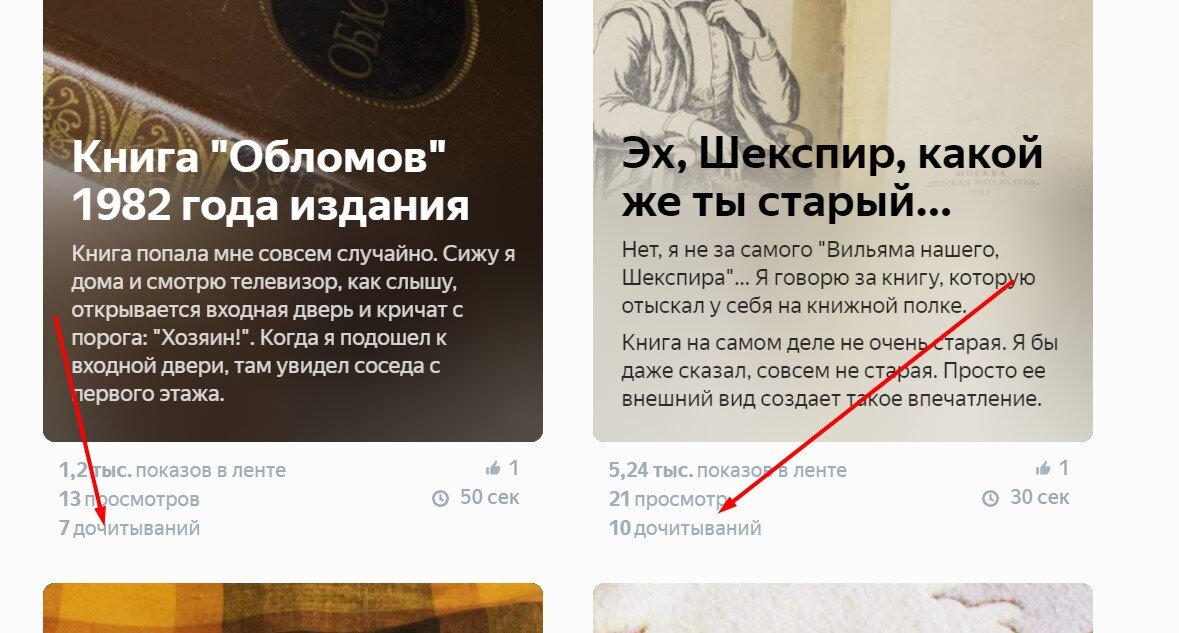The image size is (1179, 633).
Task: Click 7 дочитываний statistic
Action: tap(129, 528)
